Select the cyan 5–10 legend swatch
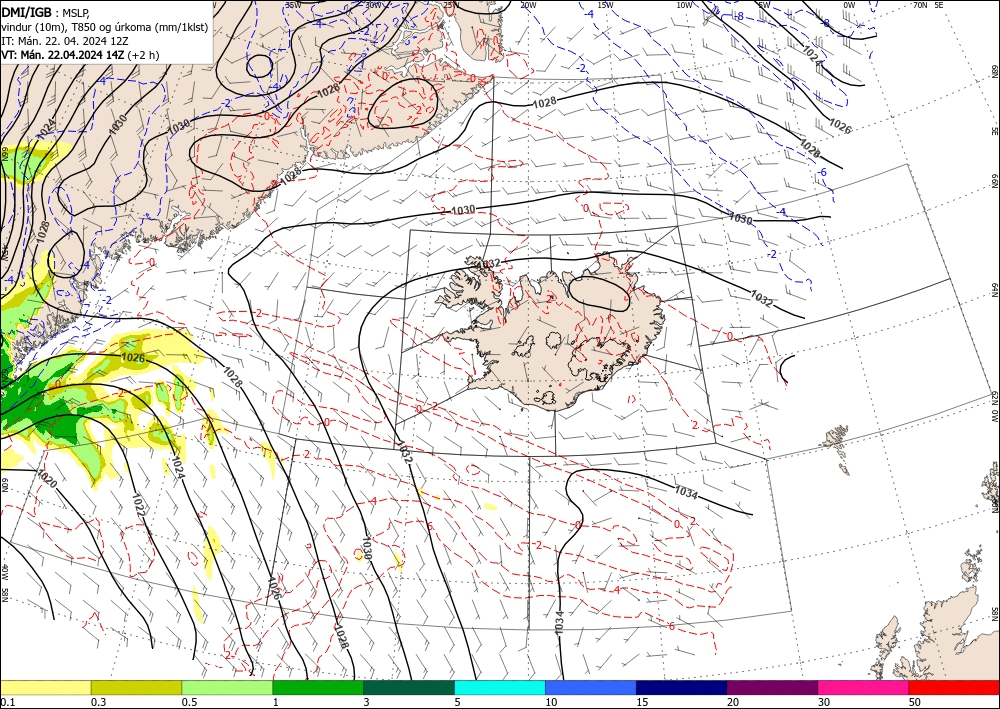The image size is (1000, 709). pyautogui.click(x=500, y=687)
